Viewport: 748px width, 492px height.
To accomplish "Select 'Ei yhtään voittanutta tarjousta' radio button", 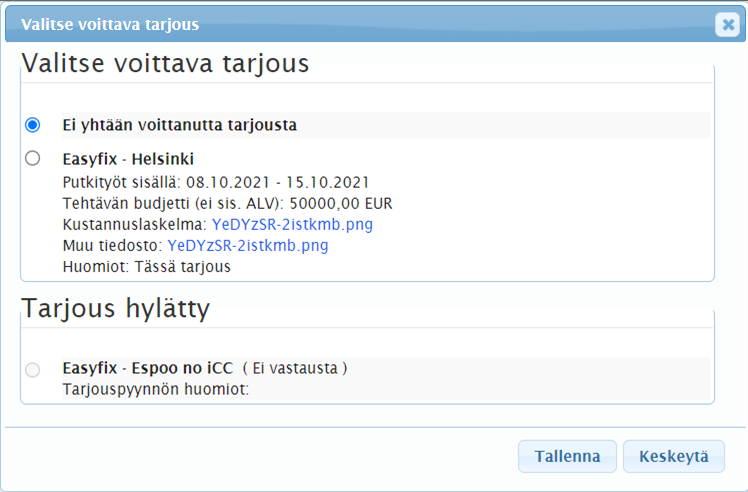I will coord(33,125).
